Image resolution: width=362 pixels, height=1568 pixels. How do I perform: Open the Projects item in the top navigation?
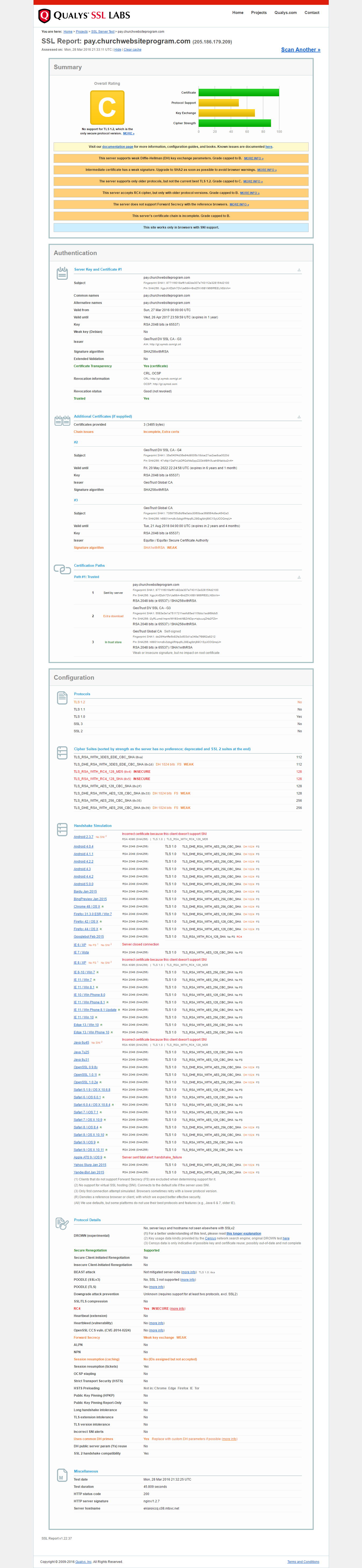(x=259, y=13)
